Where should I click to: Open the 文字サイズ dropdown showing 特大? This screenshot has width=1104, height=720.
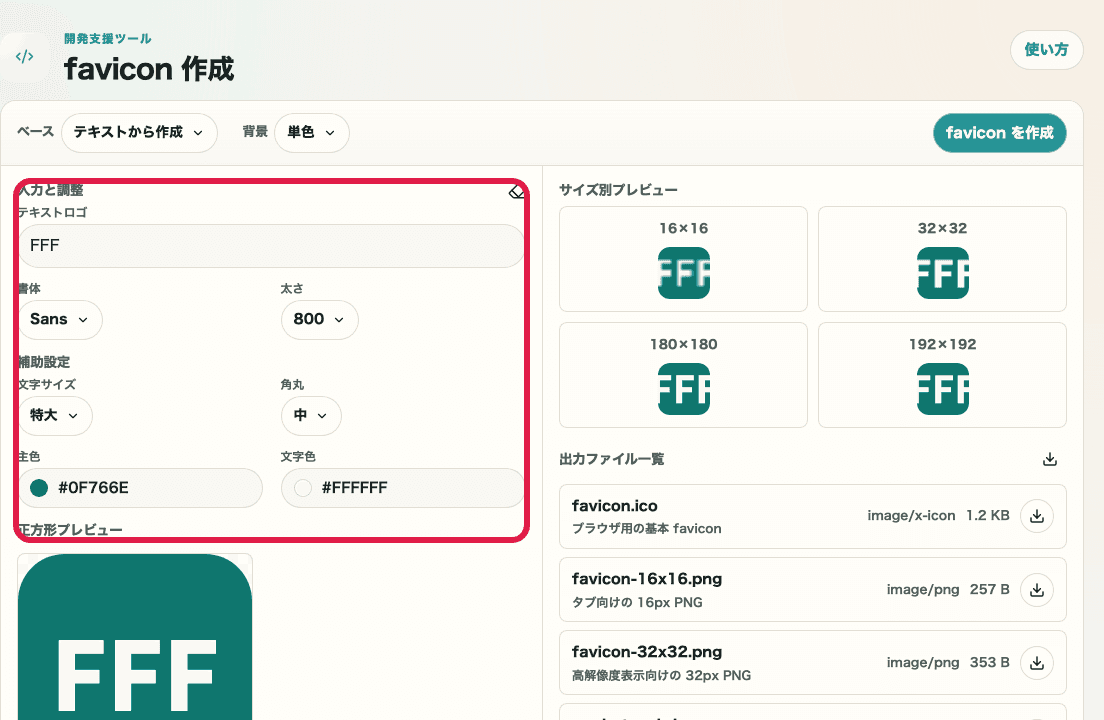(x=55, y=415)
